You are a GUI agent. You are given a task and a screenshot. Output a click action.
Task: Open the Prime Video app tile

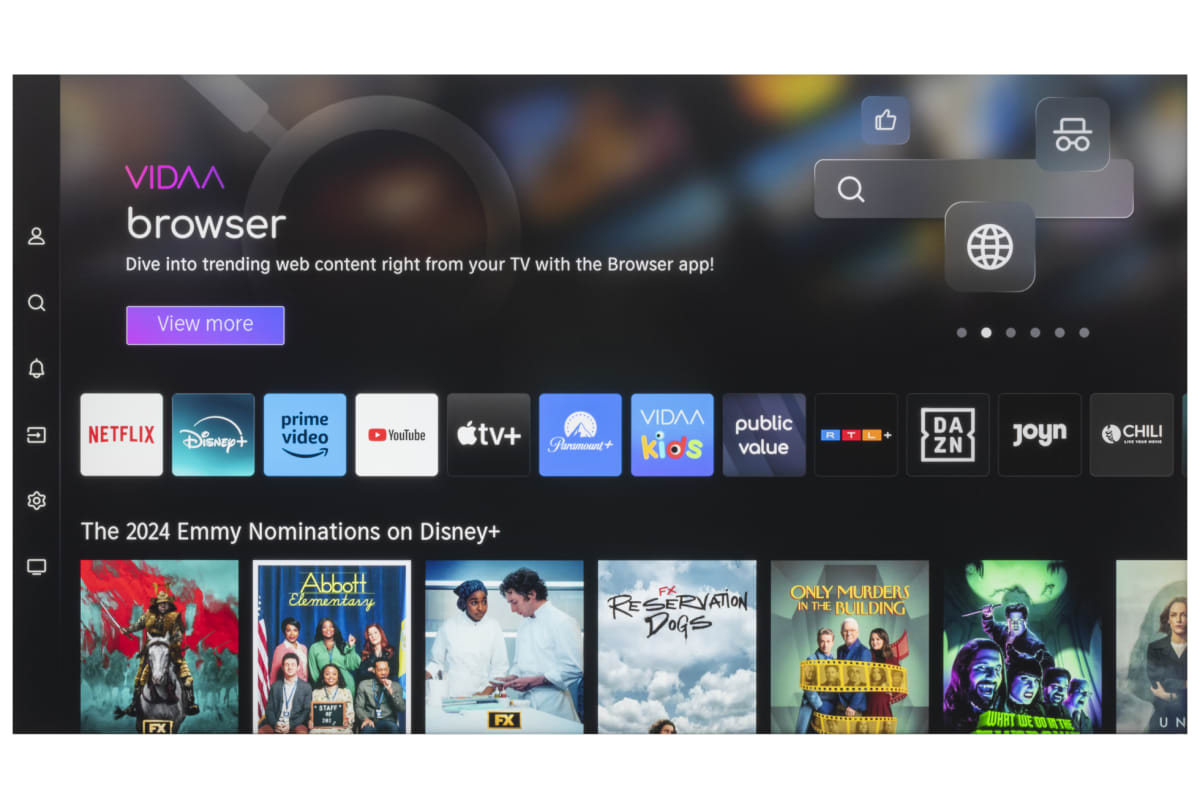[305, 434]
